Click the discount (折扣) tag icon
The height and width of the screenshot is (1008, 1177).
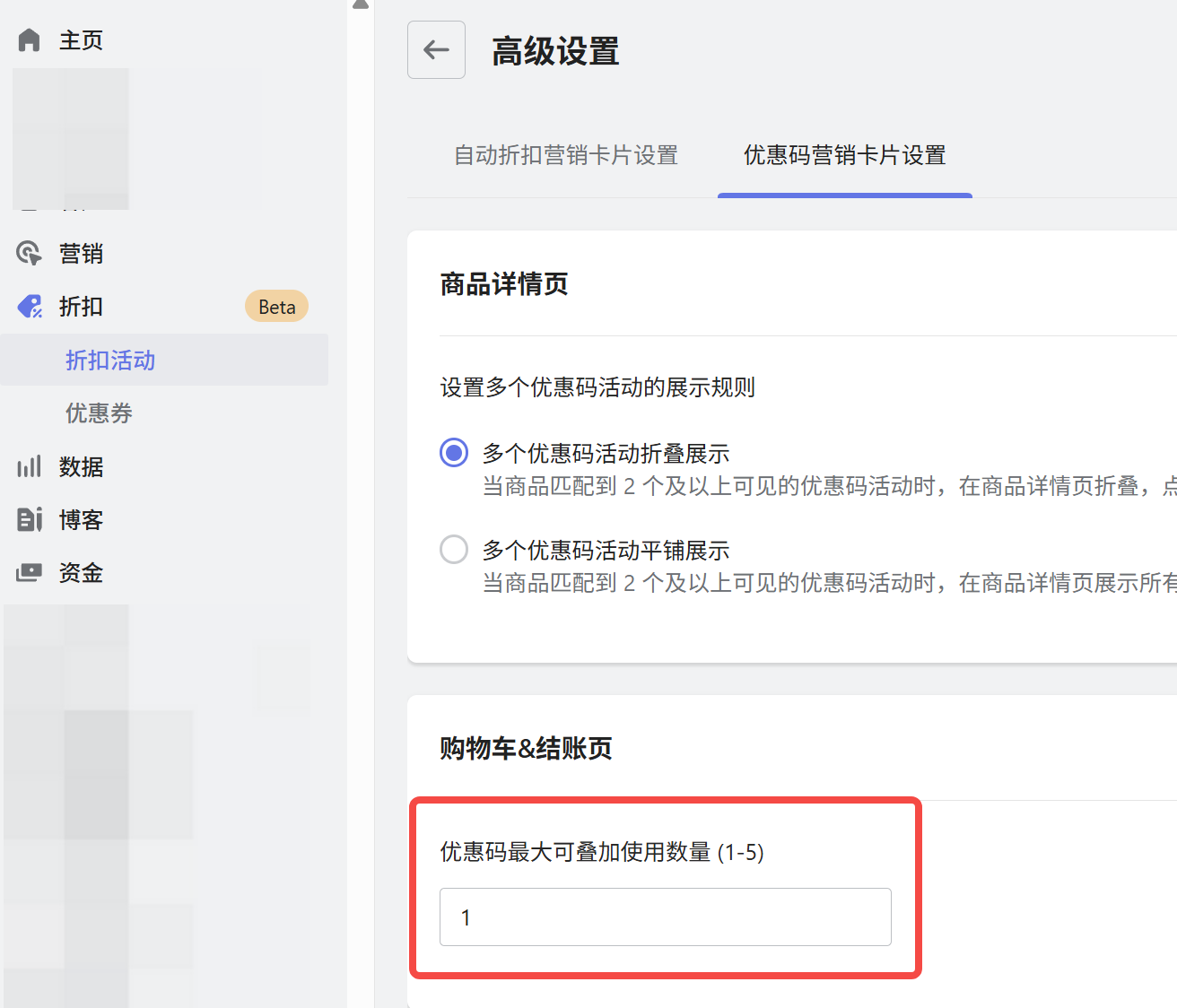click(30, 307)
